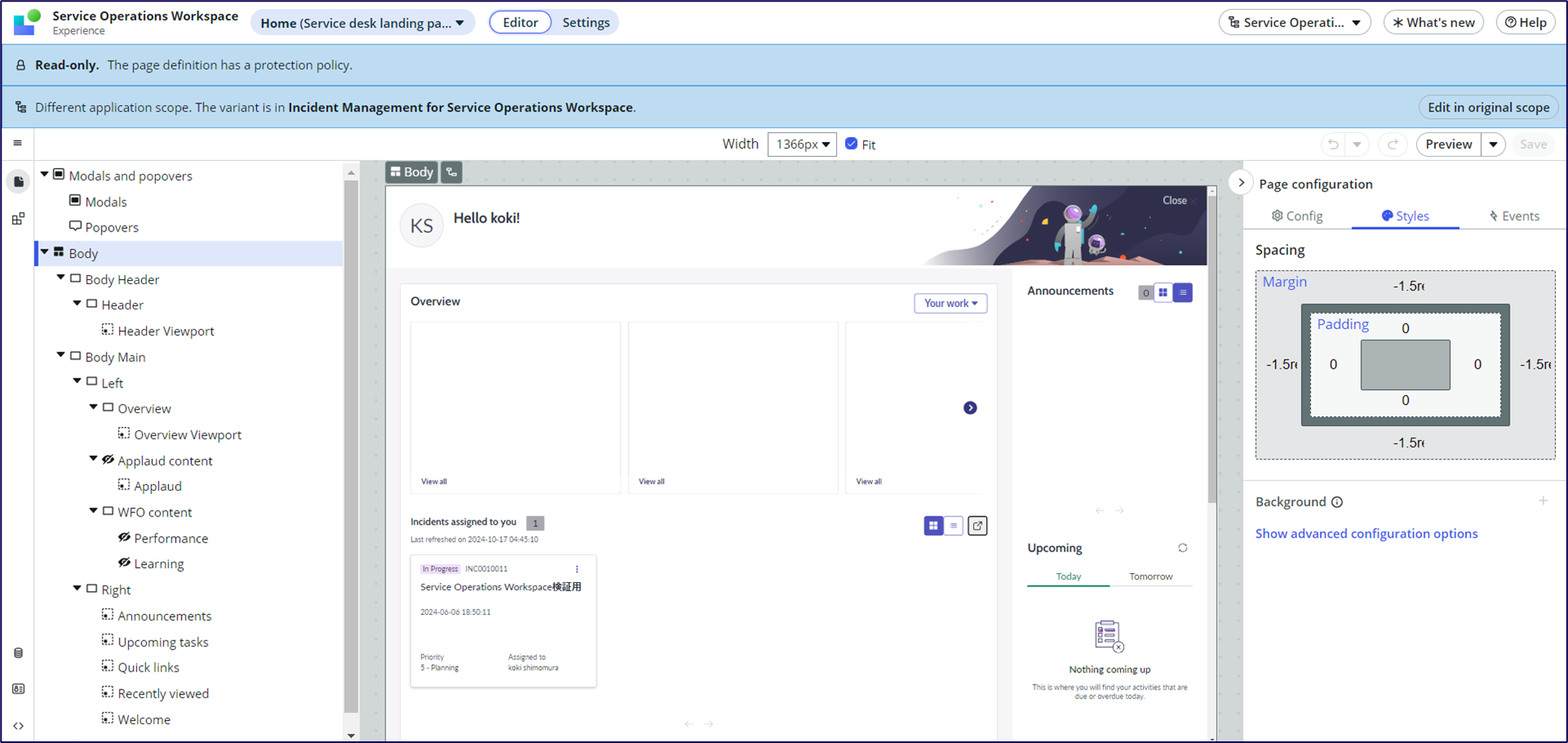
Task: Open the Help button
Action: click(x=1525, y=22)
